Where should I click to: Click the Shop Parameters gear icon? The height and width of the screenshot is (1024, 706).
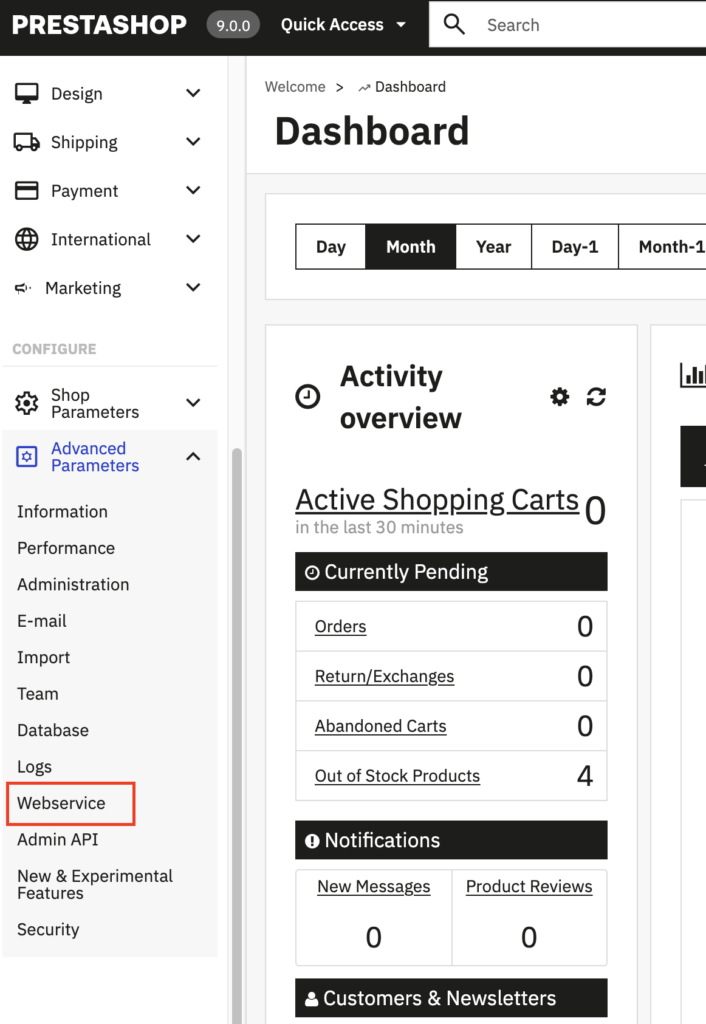[27, 404]
